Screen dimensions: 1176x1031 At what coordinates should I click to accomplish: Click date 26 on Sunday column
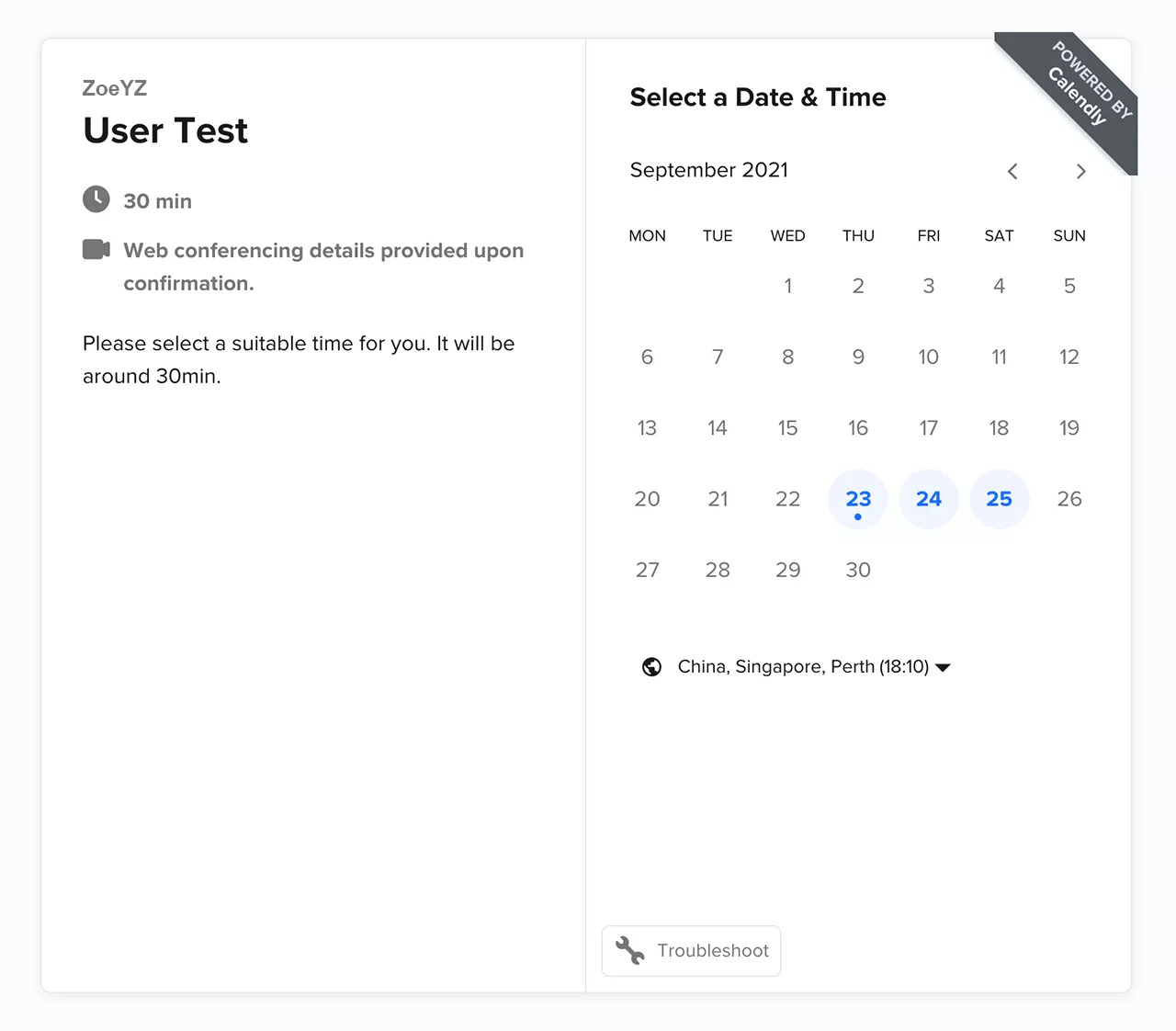click(1069, 499)
